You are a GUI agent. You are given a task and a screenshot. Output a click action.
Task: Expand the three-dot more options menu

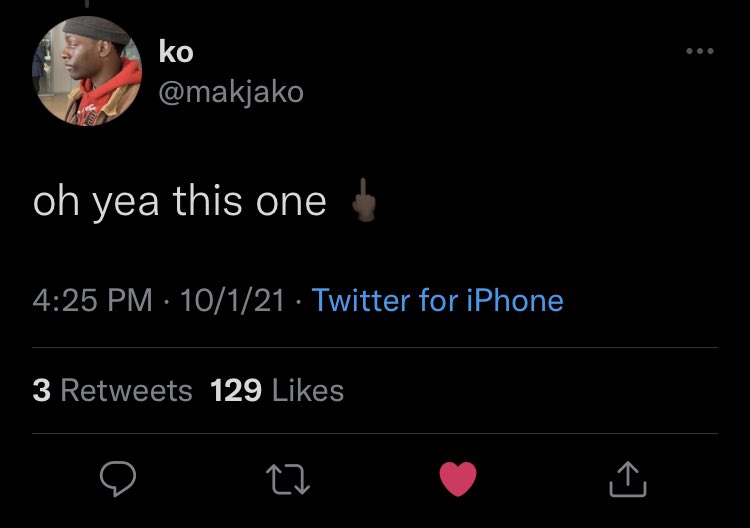click(x=699, y=52)
